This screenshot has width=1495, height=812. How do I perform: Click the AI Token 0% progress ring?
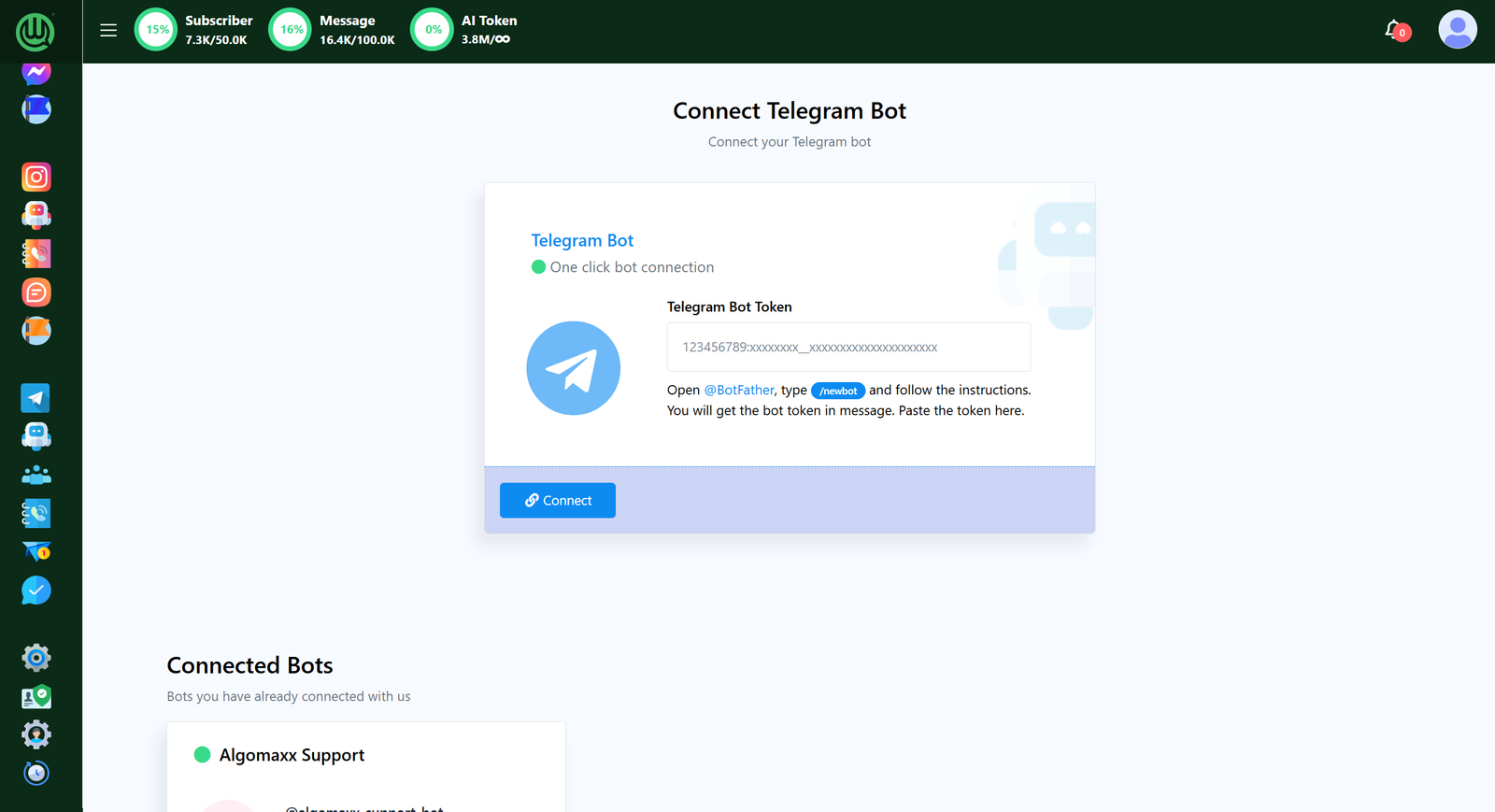coord(433,30)
